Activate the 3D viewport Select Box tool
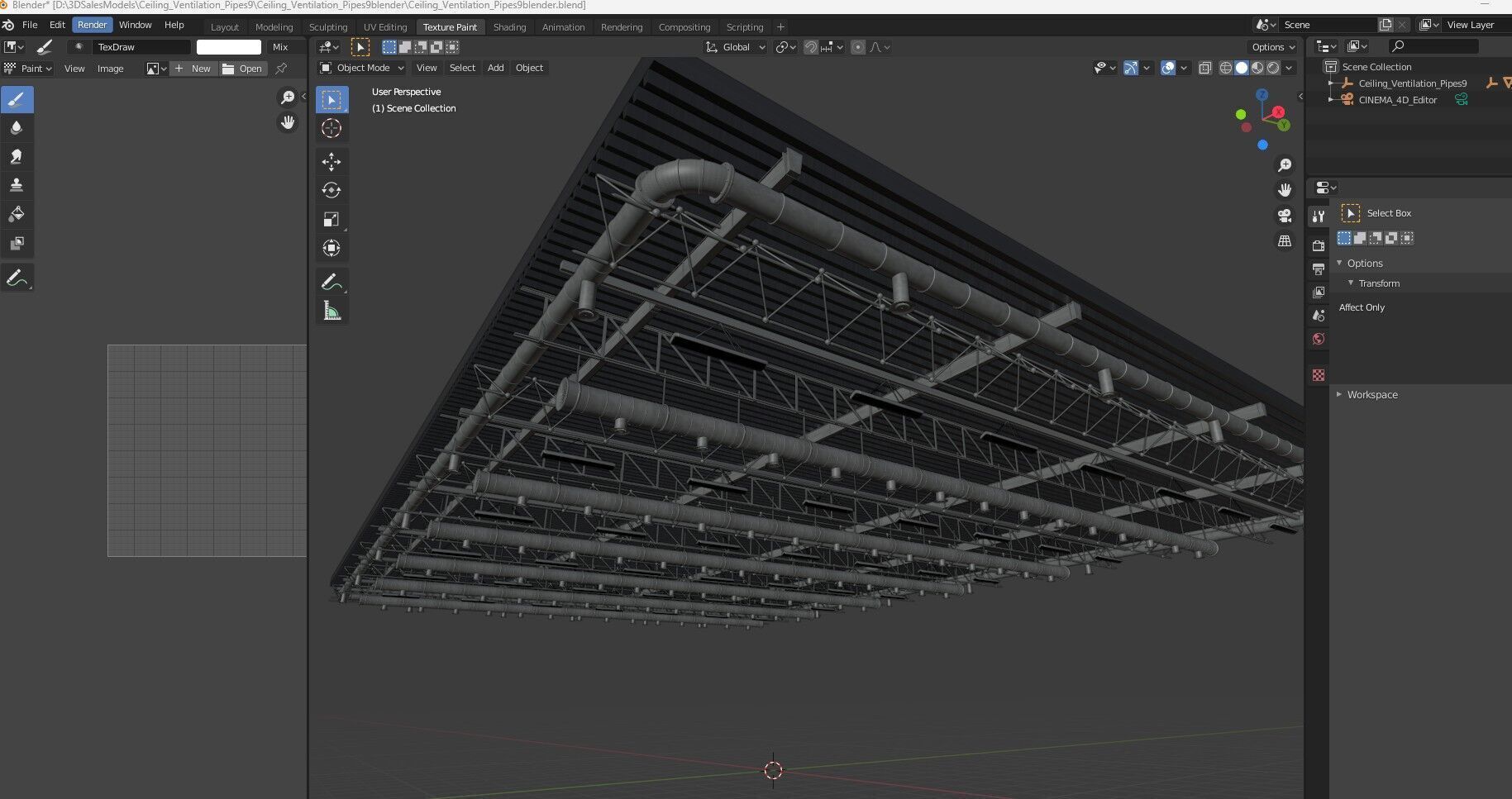The image size is (1512, 799). 331,99
